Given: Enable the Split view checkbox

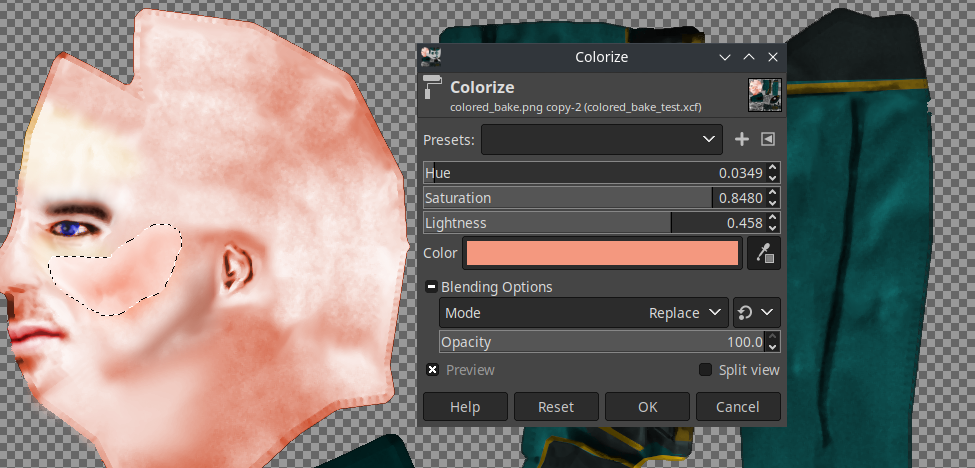Looking at the screenshot, I should (x=705, y=370).
